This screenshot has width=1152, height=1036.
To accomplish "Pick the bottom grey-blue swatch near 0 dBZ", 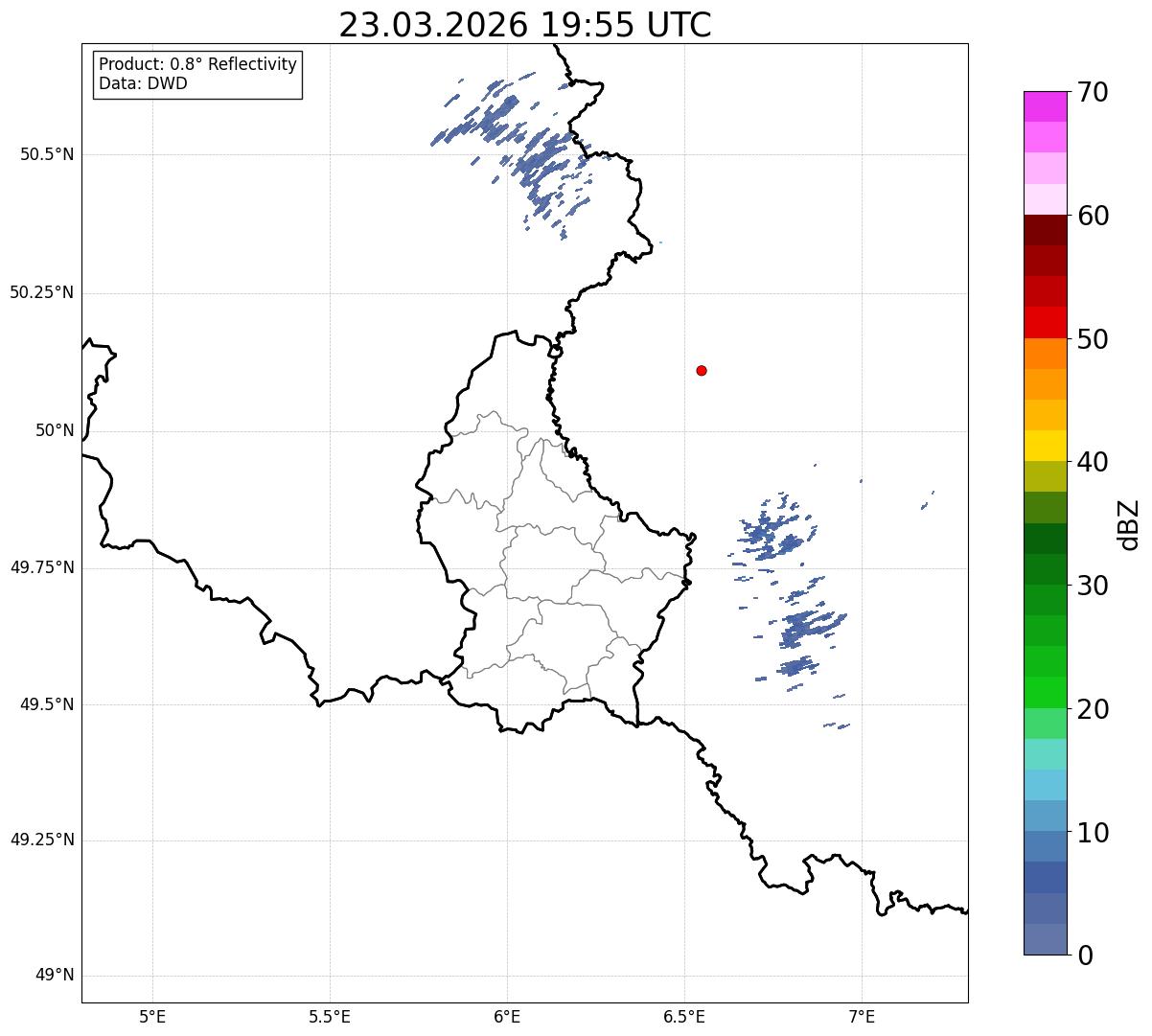I will point(1046,939).
